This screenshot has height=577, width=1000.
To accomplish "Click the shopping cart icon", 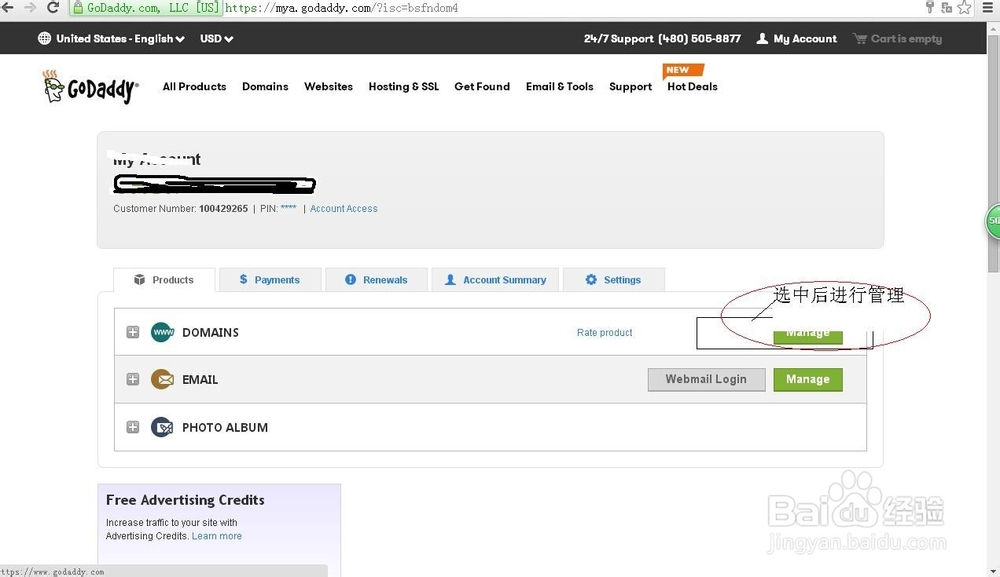I will pos(860,38).
